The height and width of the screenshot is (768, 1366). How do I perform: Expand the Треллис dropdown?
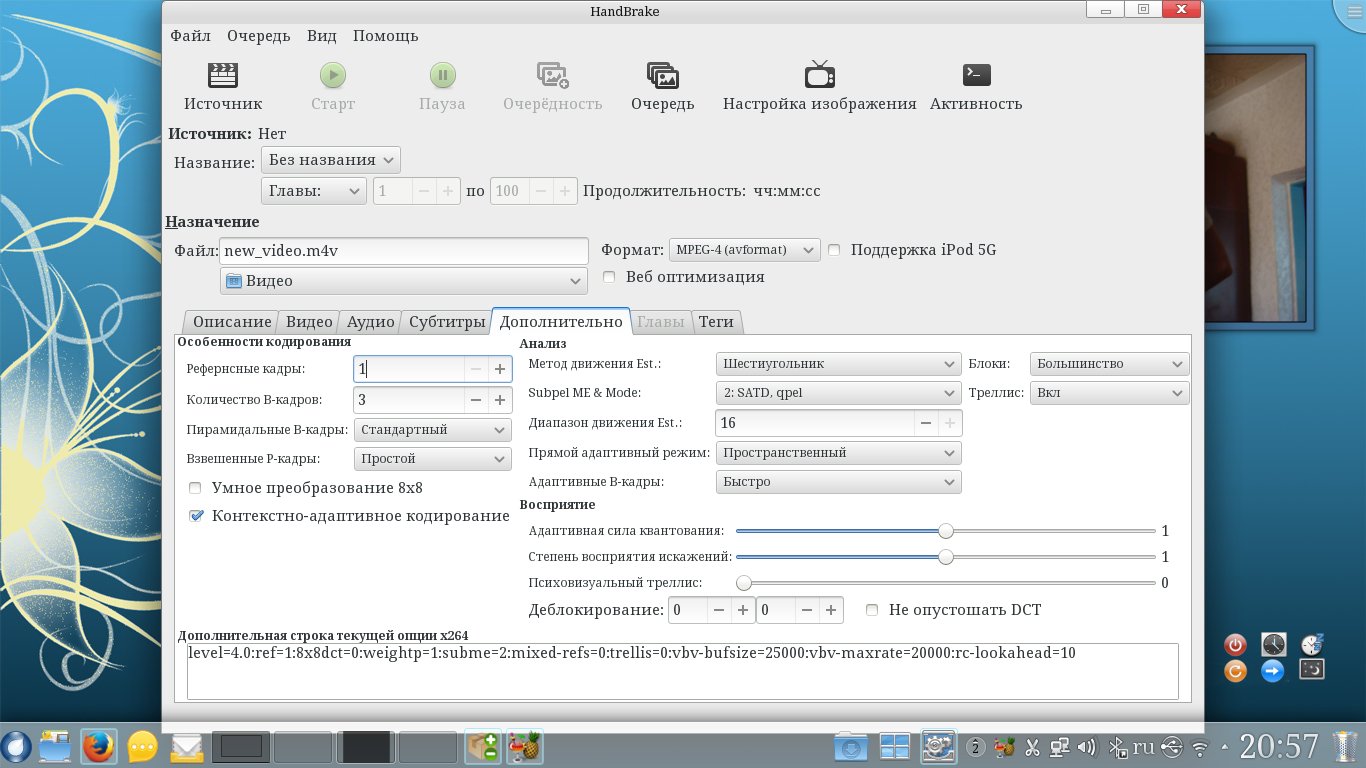pyautogui.click(x=1109, y=393)
